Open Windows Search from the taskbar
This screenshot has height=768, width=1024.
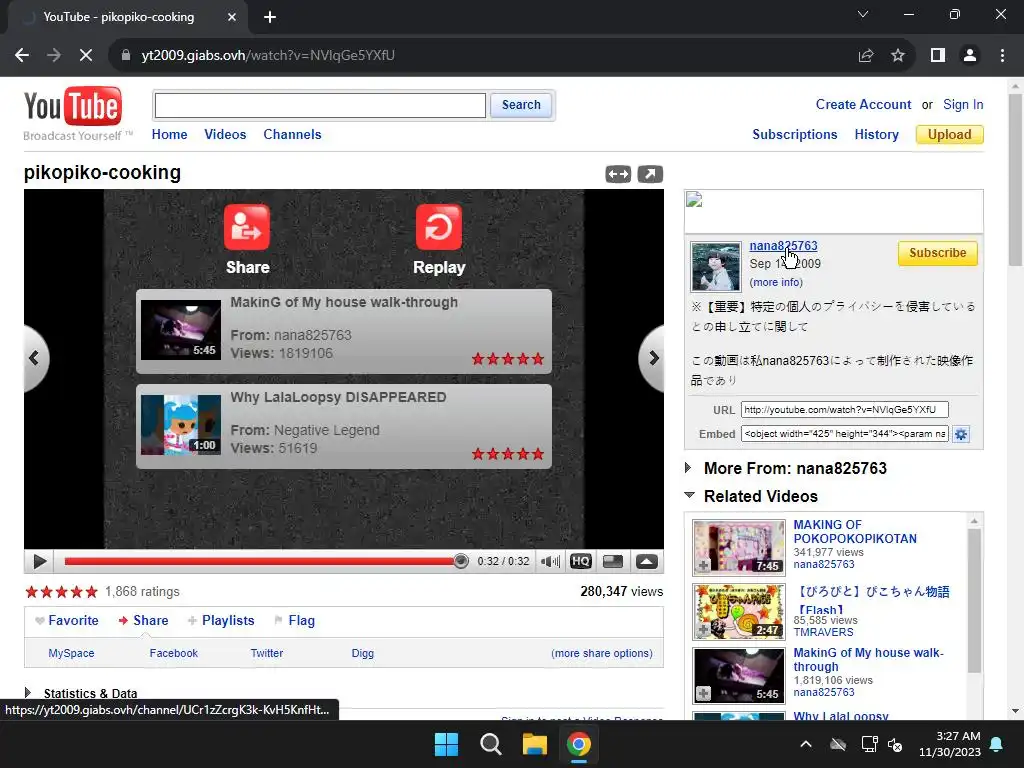coord(490,744)
